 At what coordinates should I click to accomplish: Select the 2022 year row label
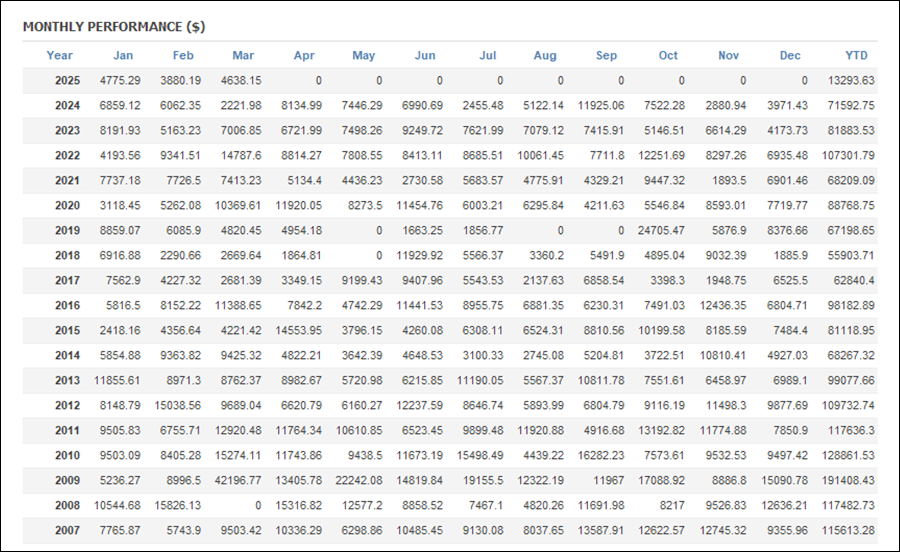pos(67,156)
